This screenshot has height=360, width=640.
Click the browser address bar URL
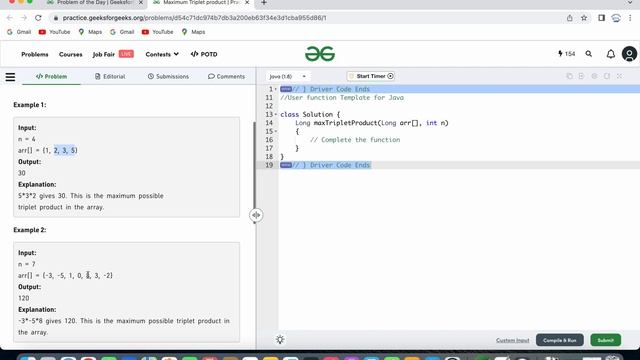194,18
